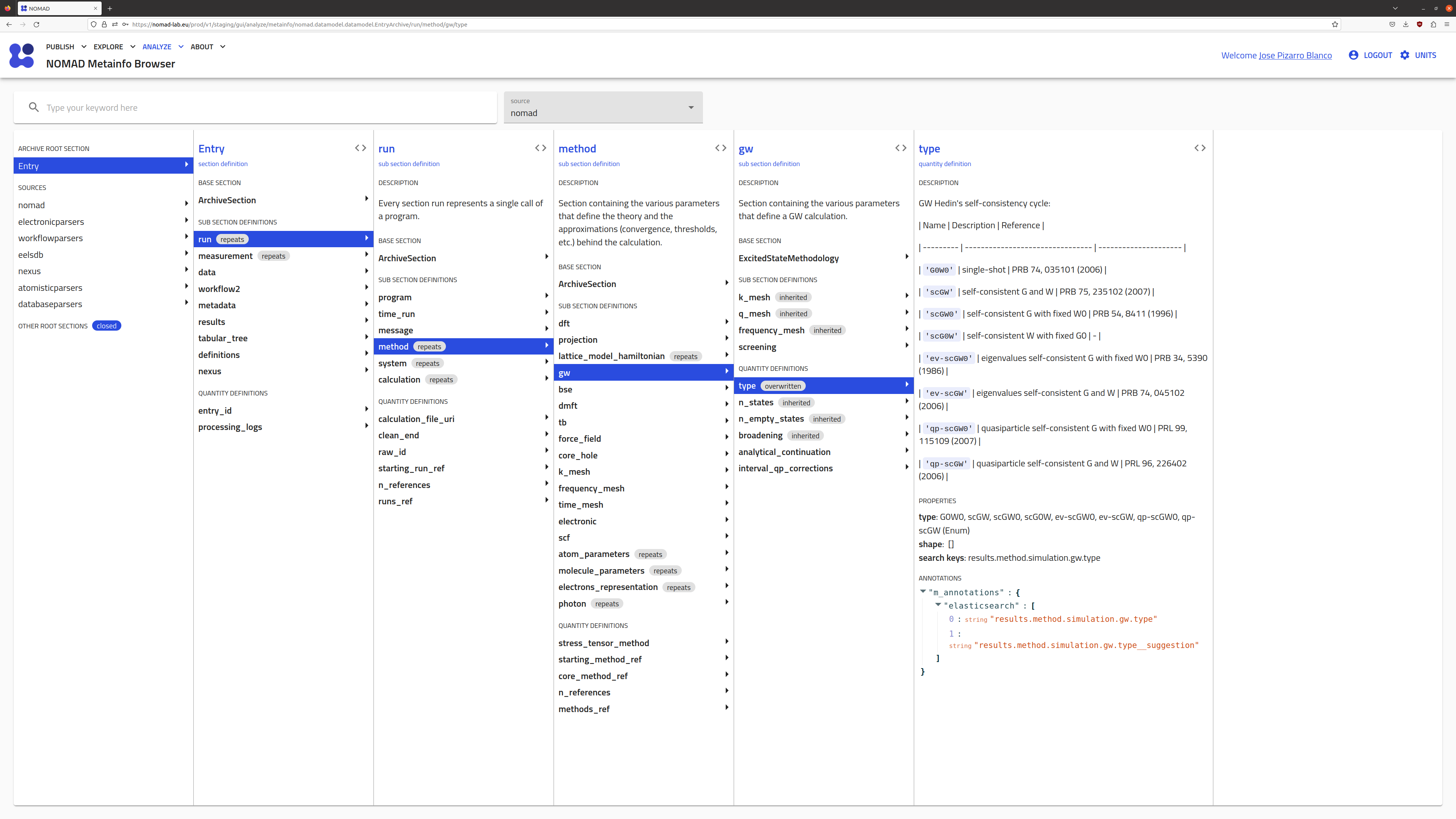Collapse the m_annotations JSON node

tap(923, 592)
